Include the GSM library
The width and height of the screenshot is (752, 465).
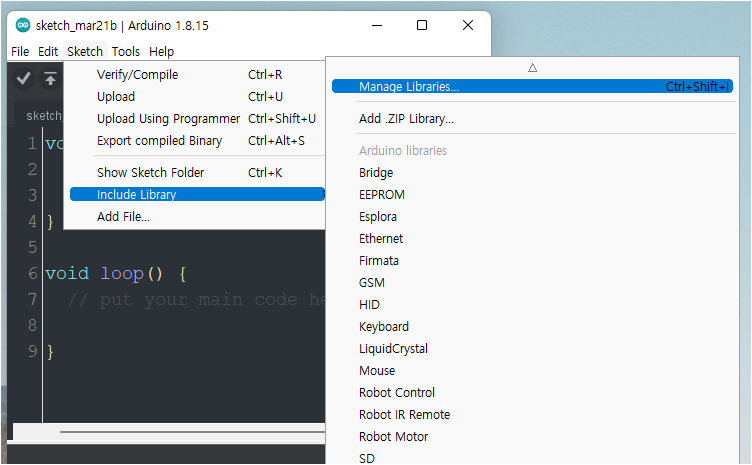532,283
